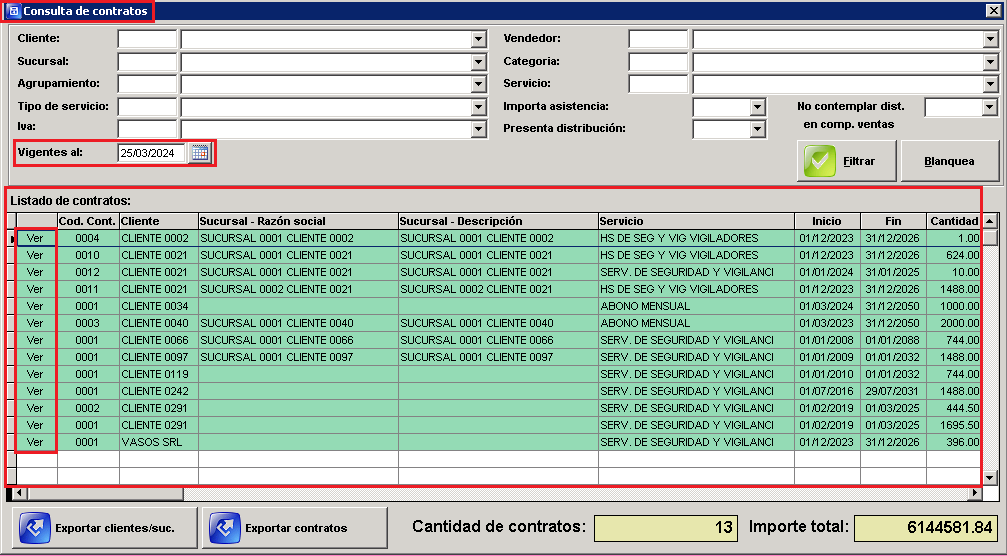
Task: Click the grid's vertical scrollbar down arrow
Action: coord(990,478)
